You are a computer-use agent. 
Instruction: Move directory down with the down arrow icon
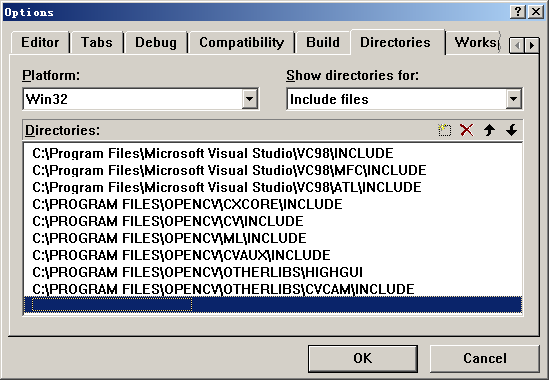(512, 130)
